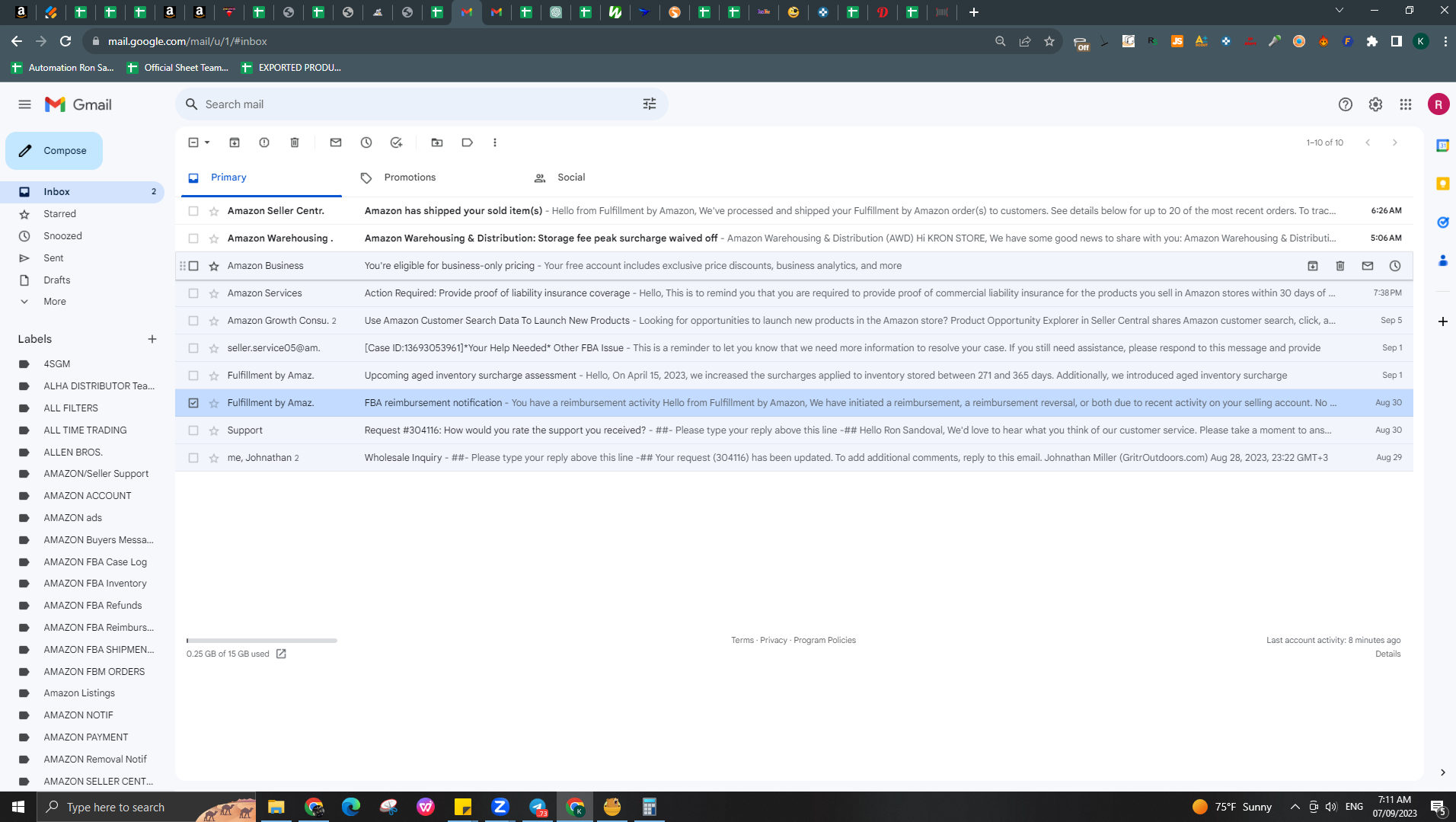Open the More actions three-dot menu
The width and height of the screenshot is (1456, 822).
point(495,142)
